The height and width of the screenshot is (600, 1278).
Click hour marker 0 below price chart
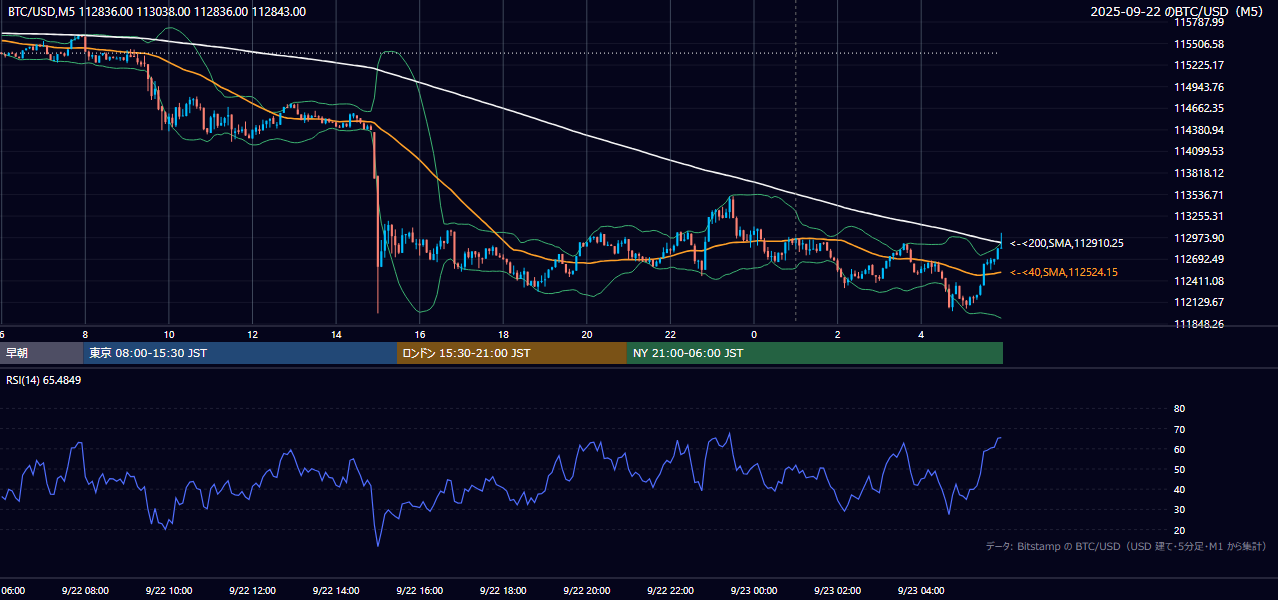754,334
